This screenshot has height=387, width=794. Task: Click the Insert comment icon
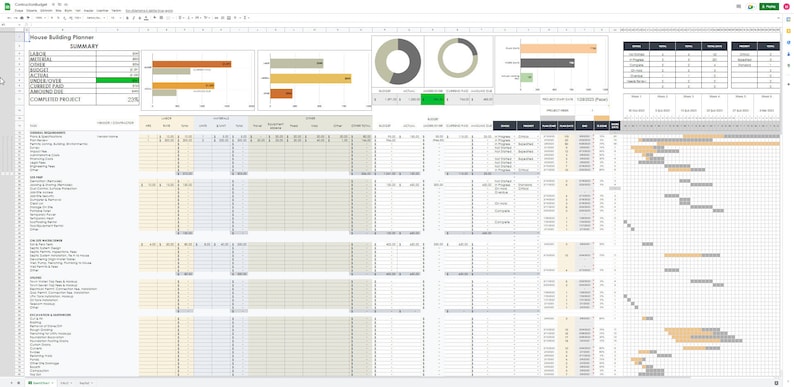pos(222,18)
